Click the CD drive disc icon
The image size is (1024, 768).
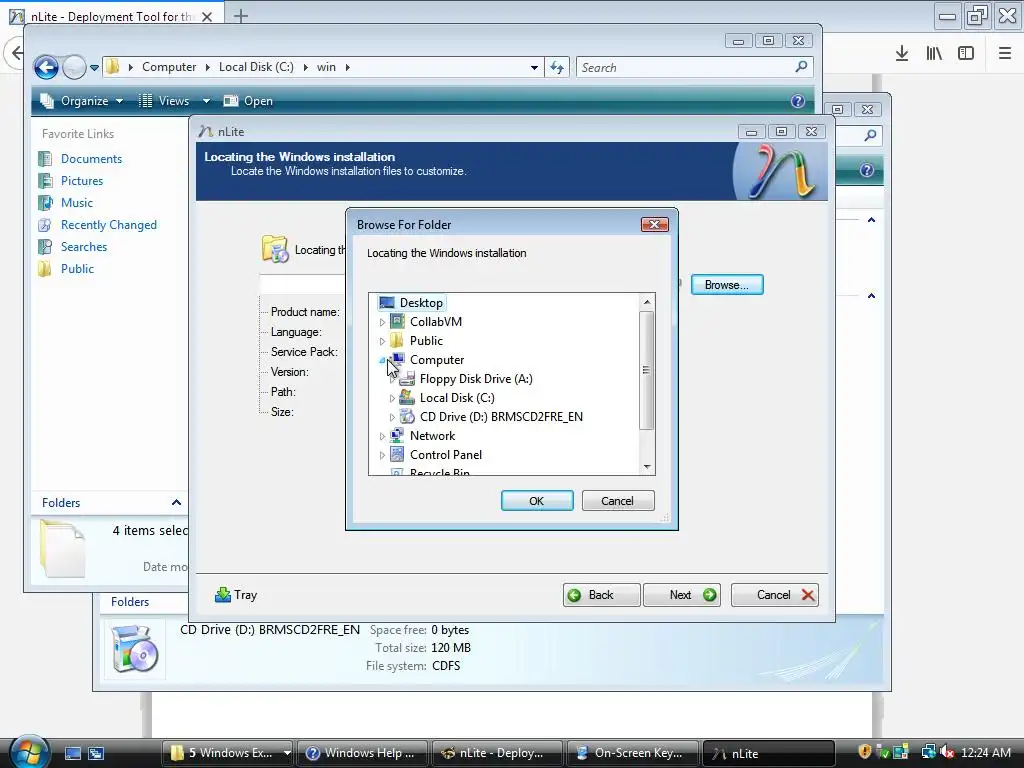point(407,416)
